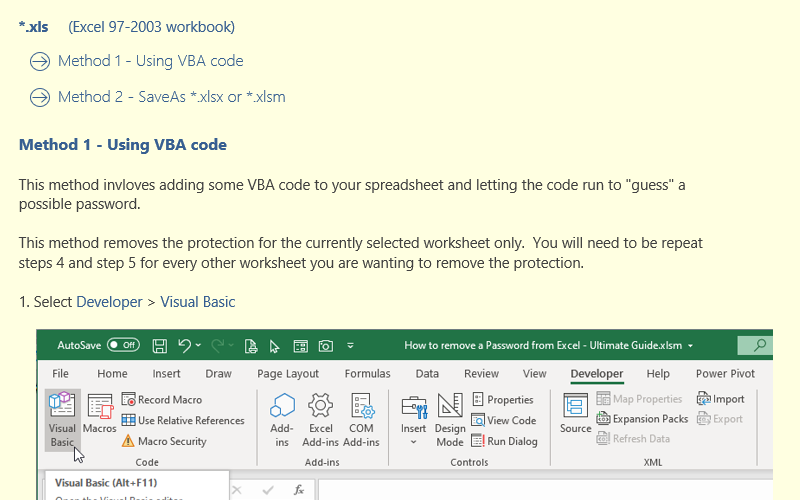Image resolution: width=800 pixels, height=500 pixels.
Task: Click the print preview document icon in title bar
Action: 251,346
